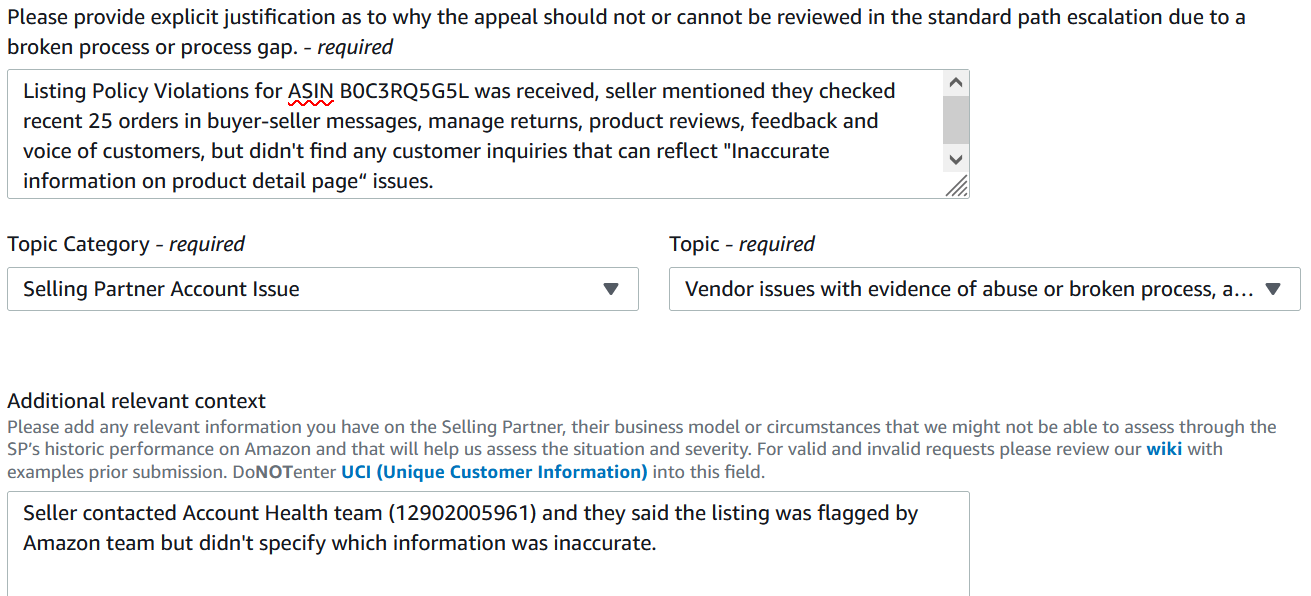Expand the Vendor issues Topic dropdown

(985, 289)
